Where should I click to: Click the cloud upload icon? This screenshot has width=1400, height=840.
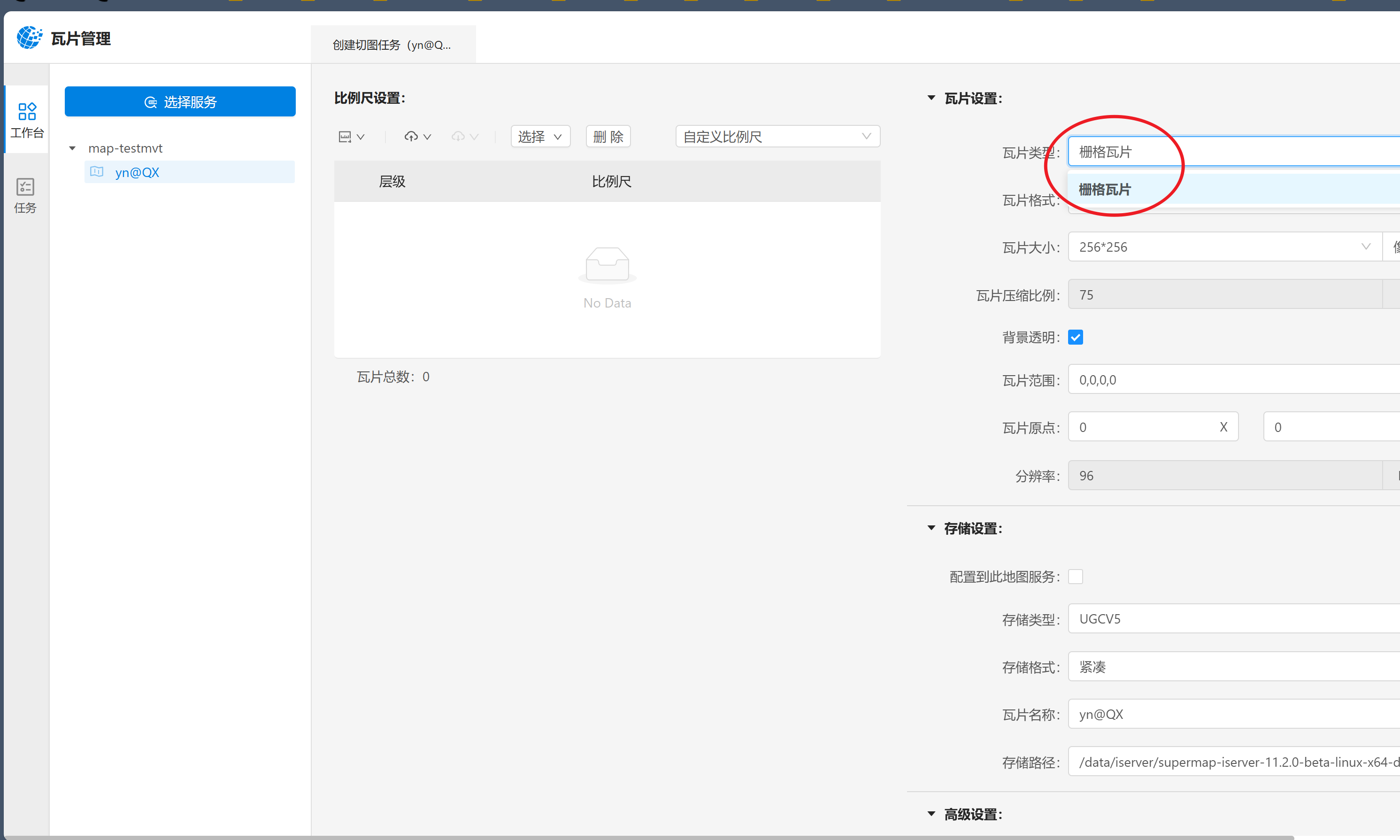coord(411,137)
